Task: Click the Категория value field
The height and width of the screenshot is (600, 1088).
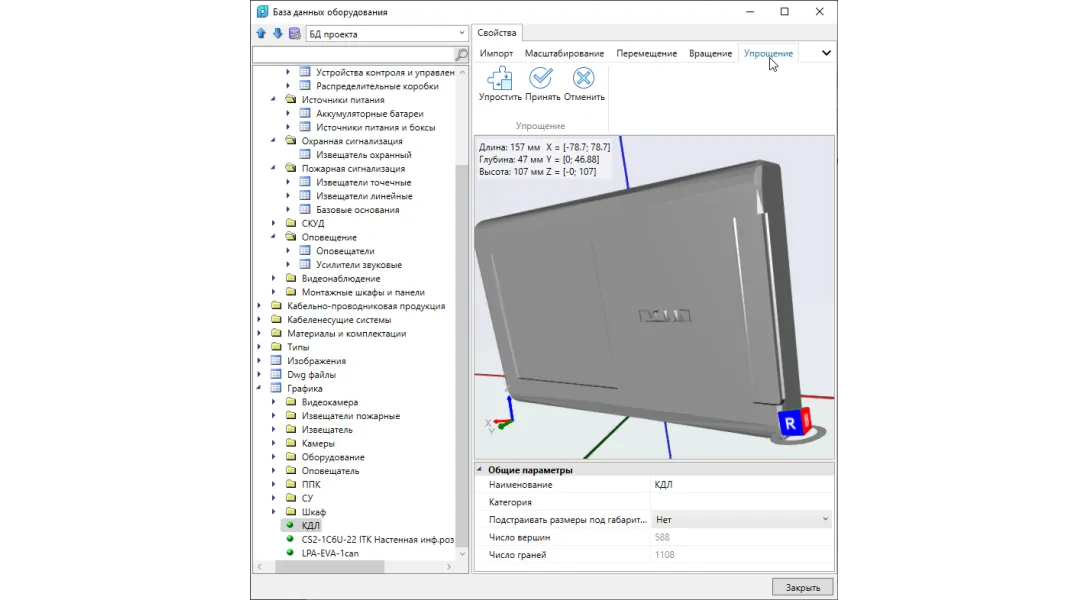Action: point(740,502)
